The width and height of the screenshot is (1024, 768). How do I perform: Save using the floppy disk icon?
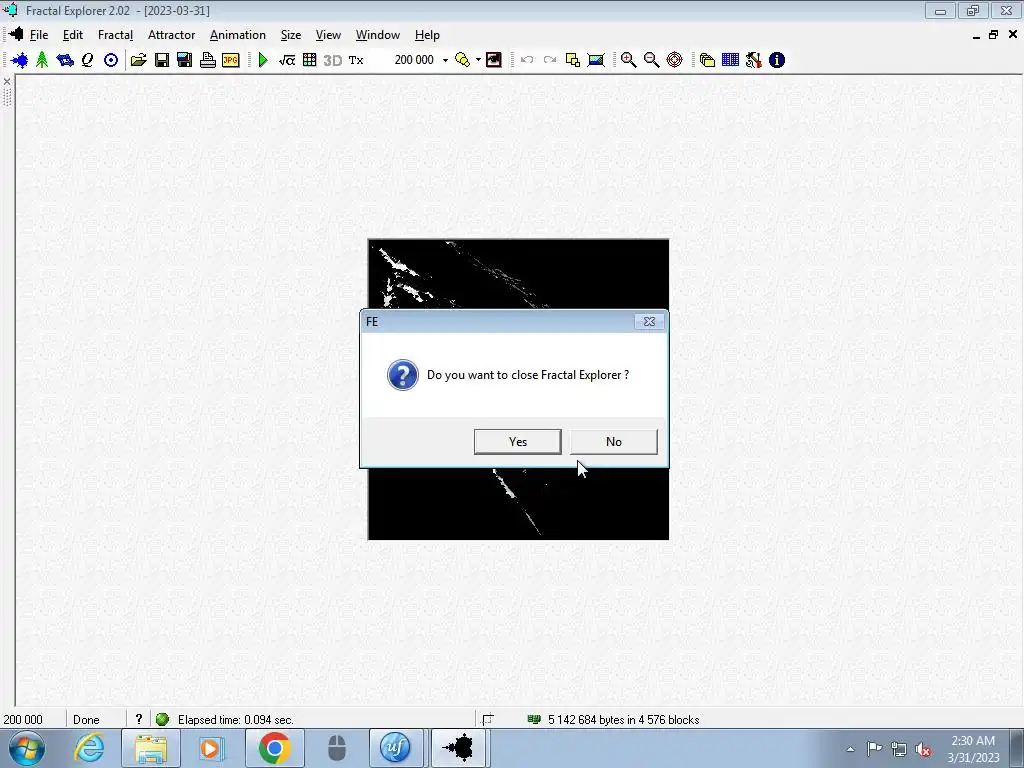162,60
